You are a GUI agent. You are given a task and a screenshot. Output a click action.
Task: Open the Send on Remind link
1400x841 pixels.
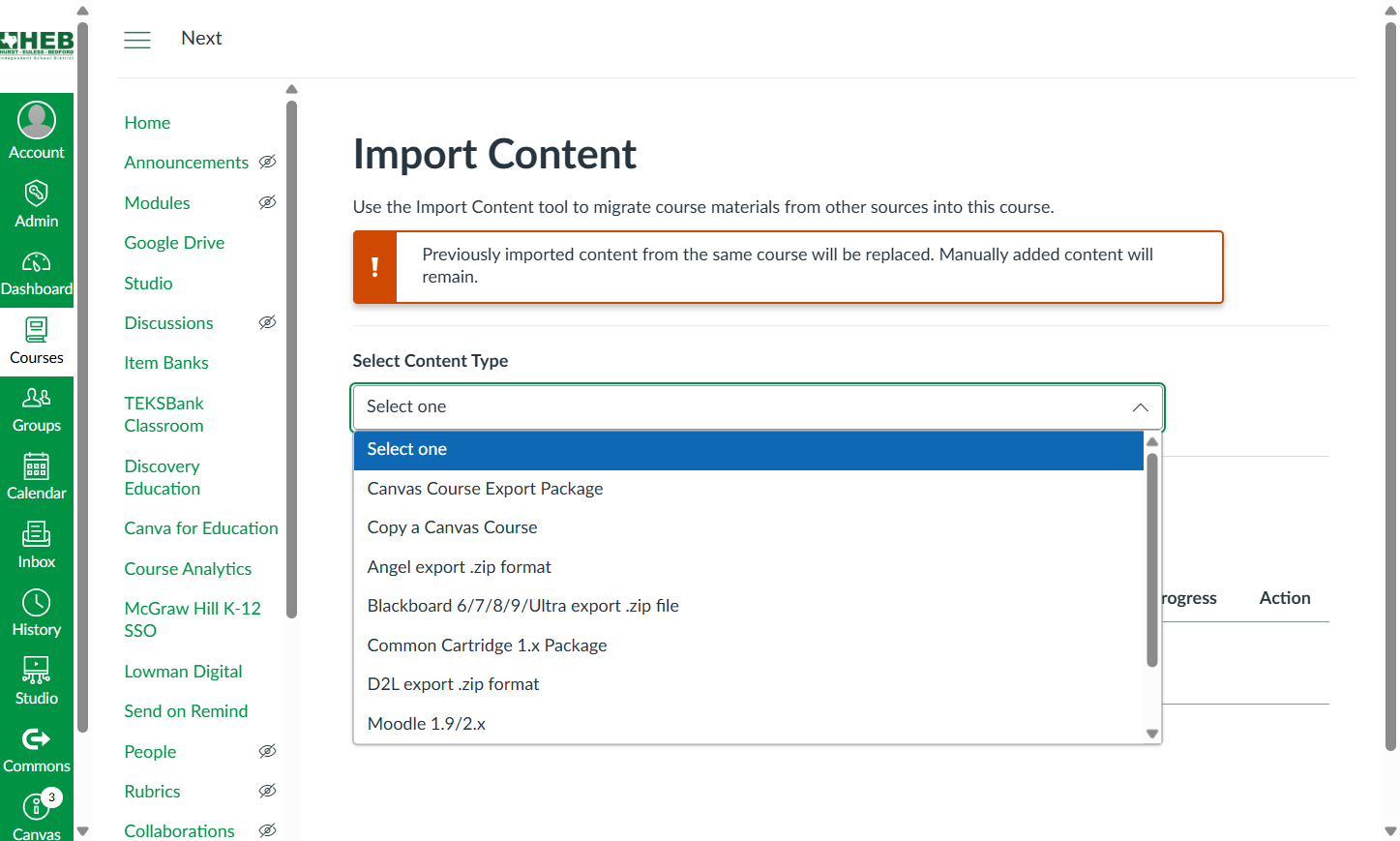(186, 711)
